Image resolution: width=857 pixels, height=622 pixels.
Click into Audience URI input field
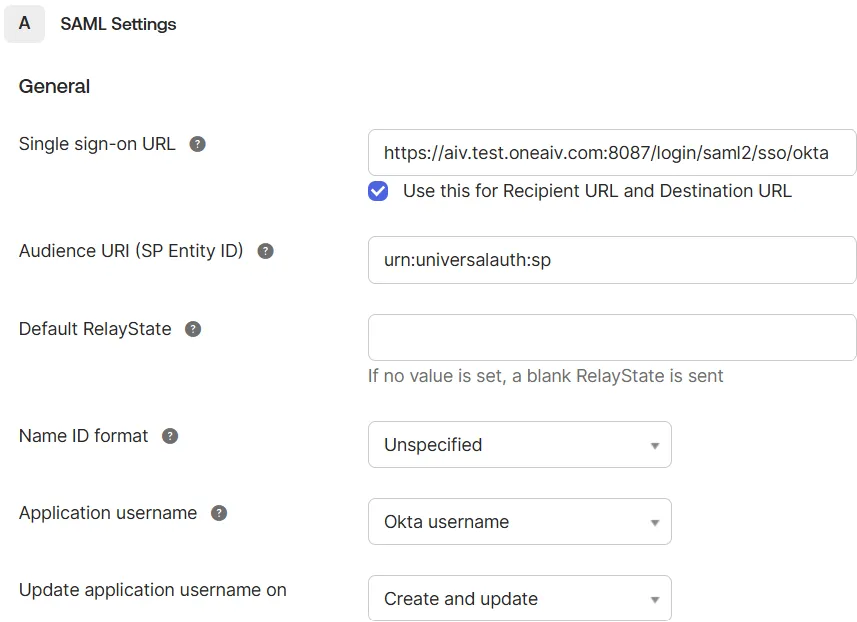point(612,260)
